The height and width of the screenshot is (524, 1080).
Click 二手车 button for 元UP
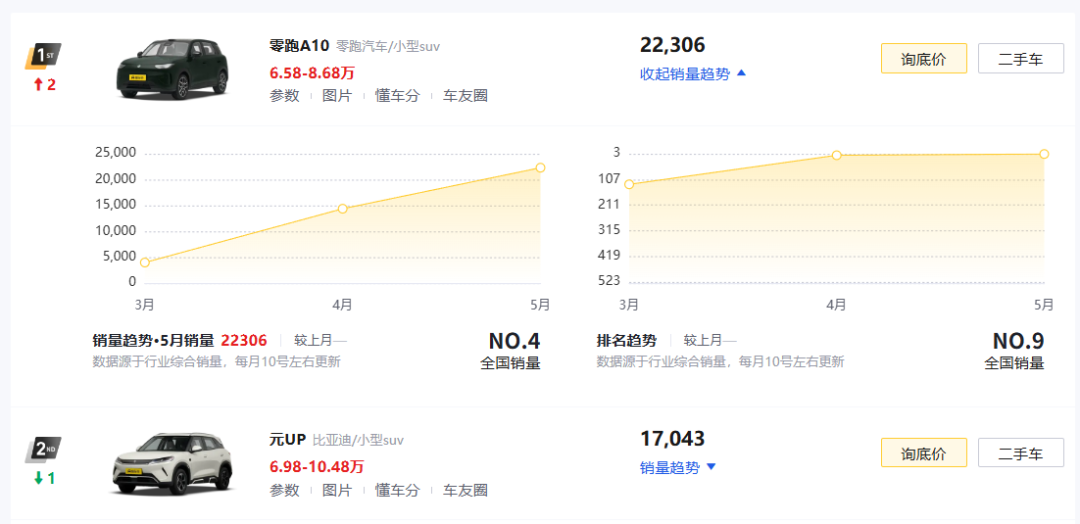point(1021,452)
